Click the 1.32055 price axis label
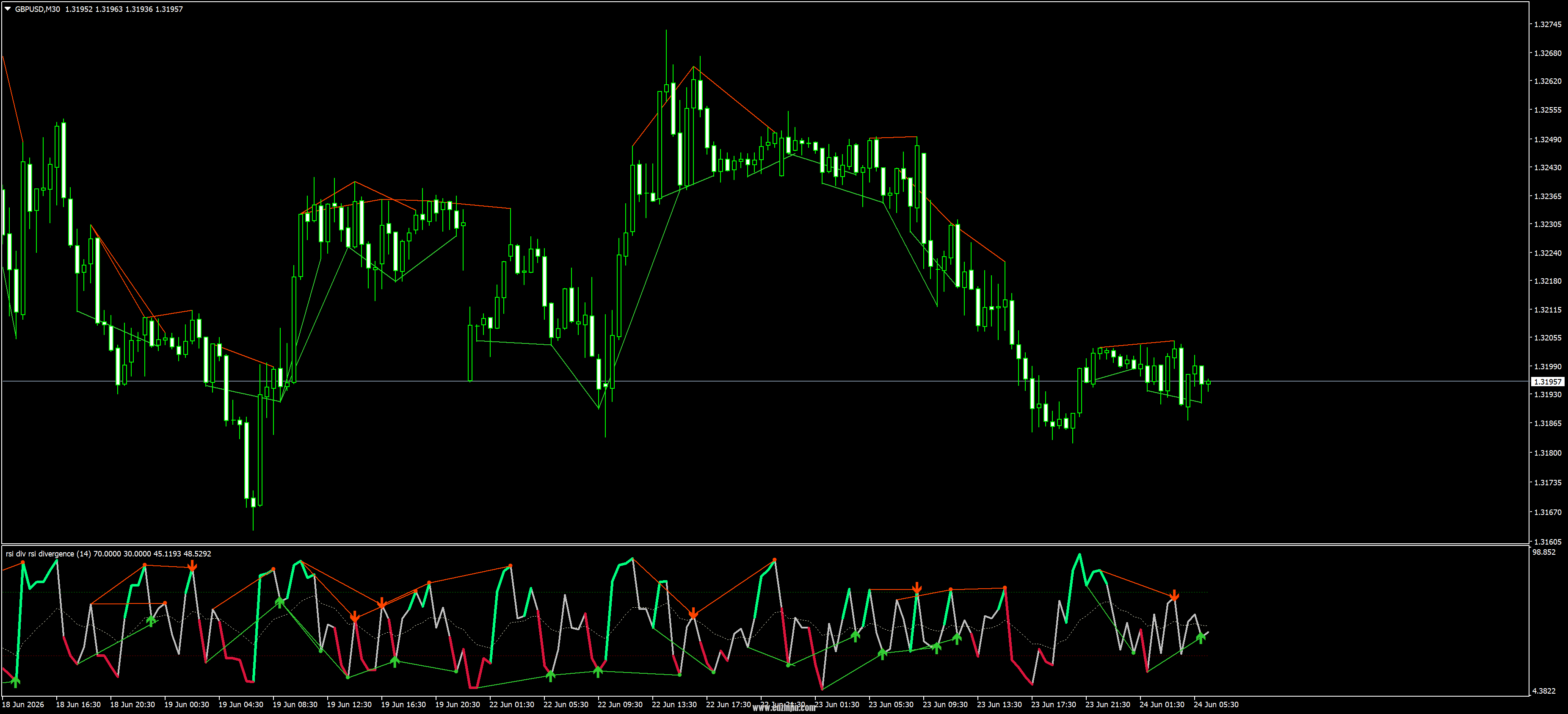 [1547, 338]
